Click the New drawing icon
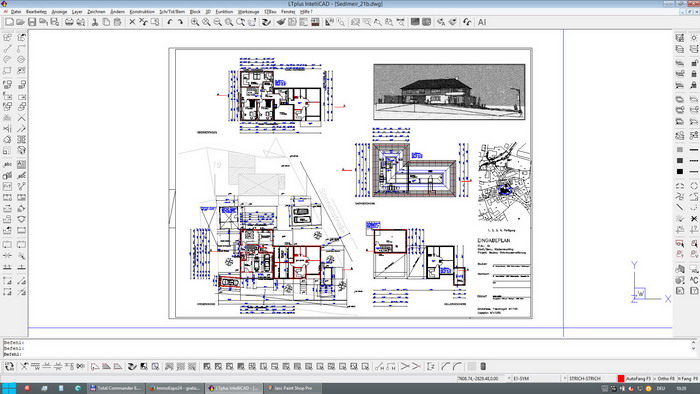The width and height of the screenshot is (700, 394). coord(9,22)
